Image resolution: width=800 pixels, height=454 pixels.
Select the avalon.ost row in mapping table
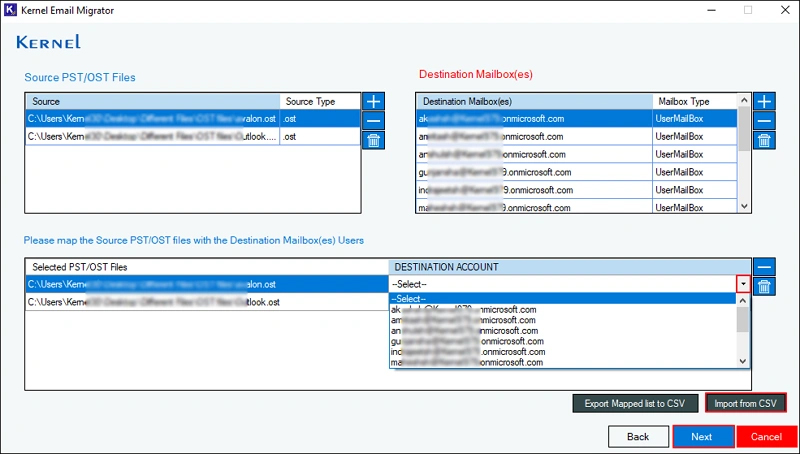coord(207,284)
